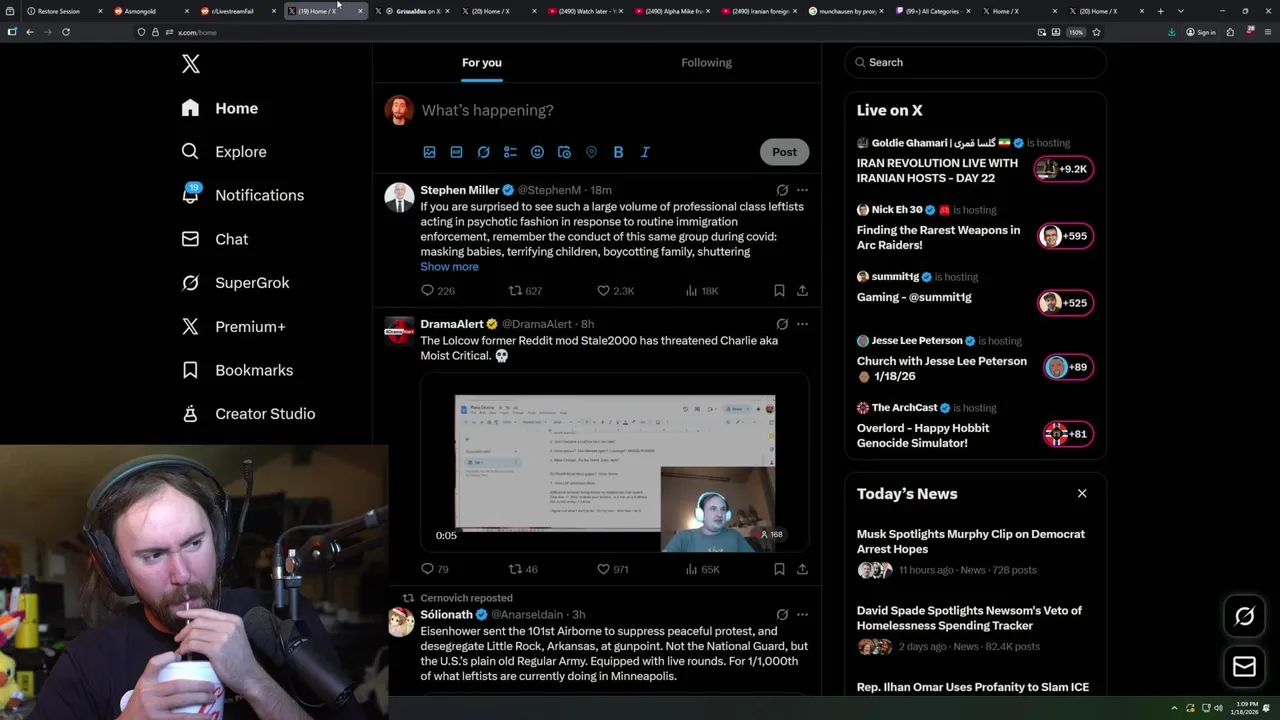Click the Post button
Image resolution: width=1280 pixels, height=720 pixels.
click(x=784, y=152)
